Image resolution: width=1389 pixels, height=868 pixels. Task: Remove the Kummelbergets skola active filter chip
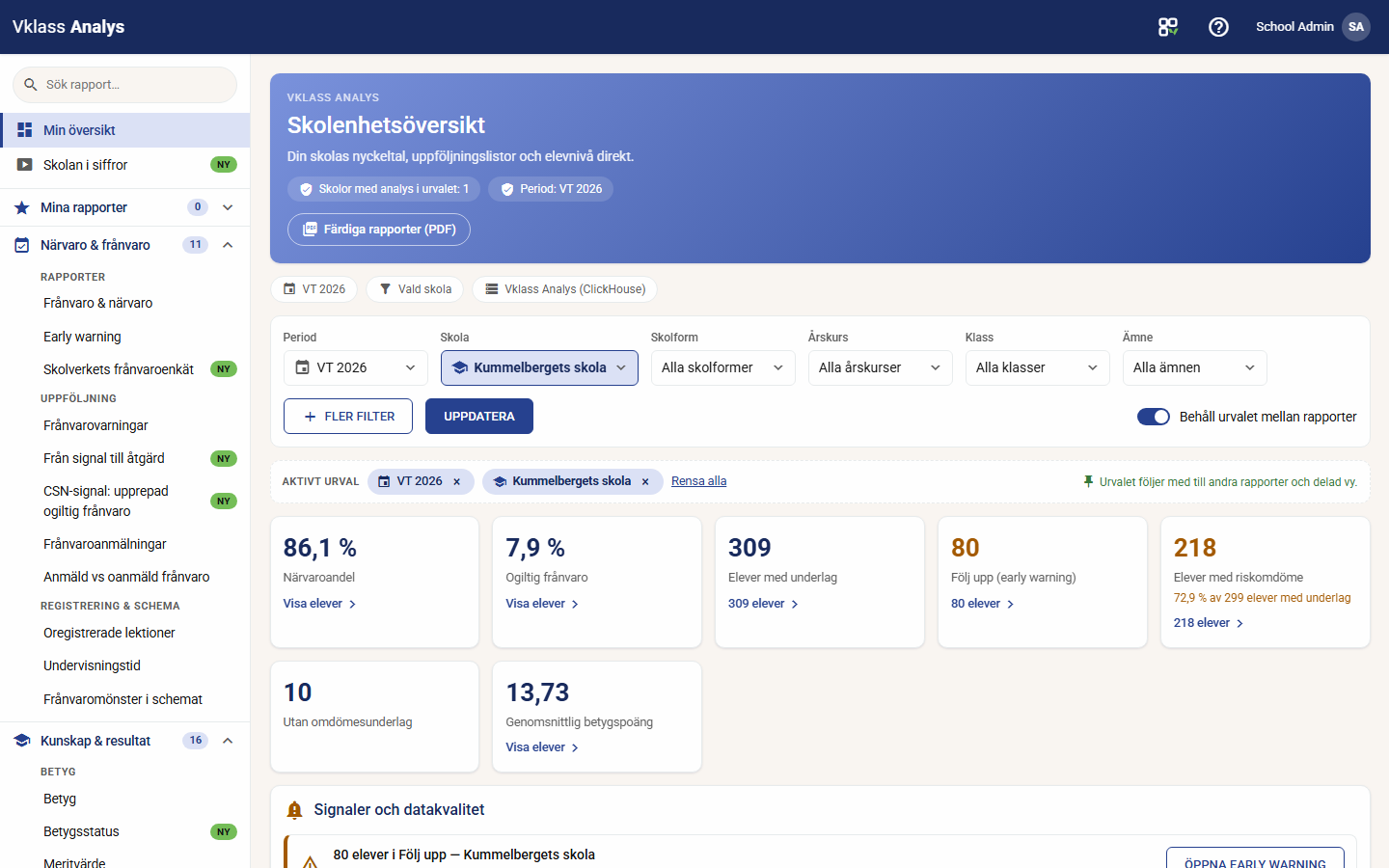645,481
